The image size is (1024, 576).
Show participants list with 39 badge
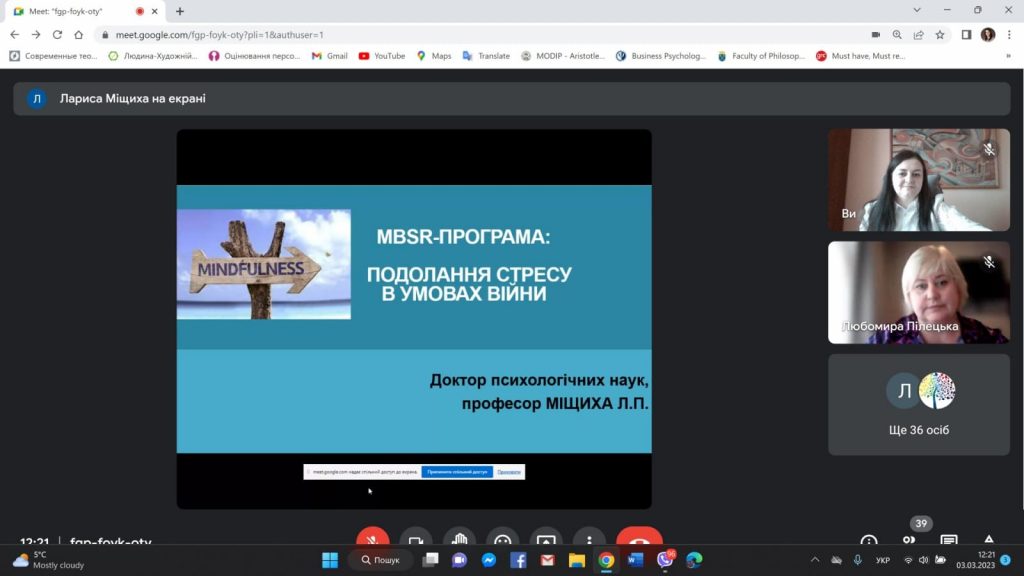click(x=909, y=539)
